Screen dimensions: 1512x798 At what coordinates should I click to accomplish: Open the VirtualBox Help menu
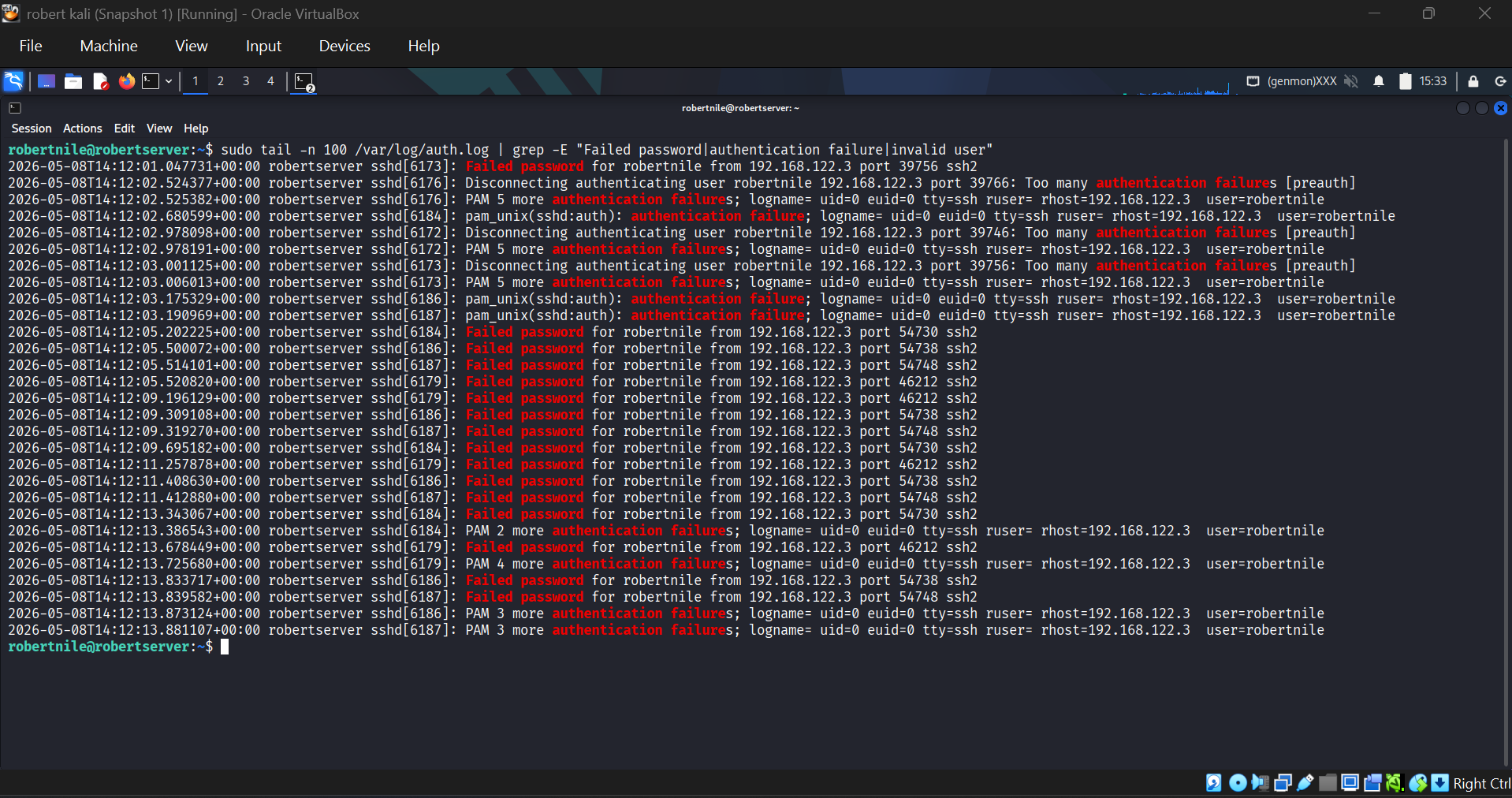coord(423,46)
